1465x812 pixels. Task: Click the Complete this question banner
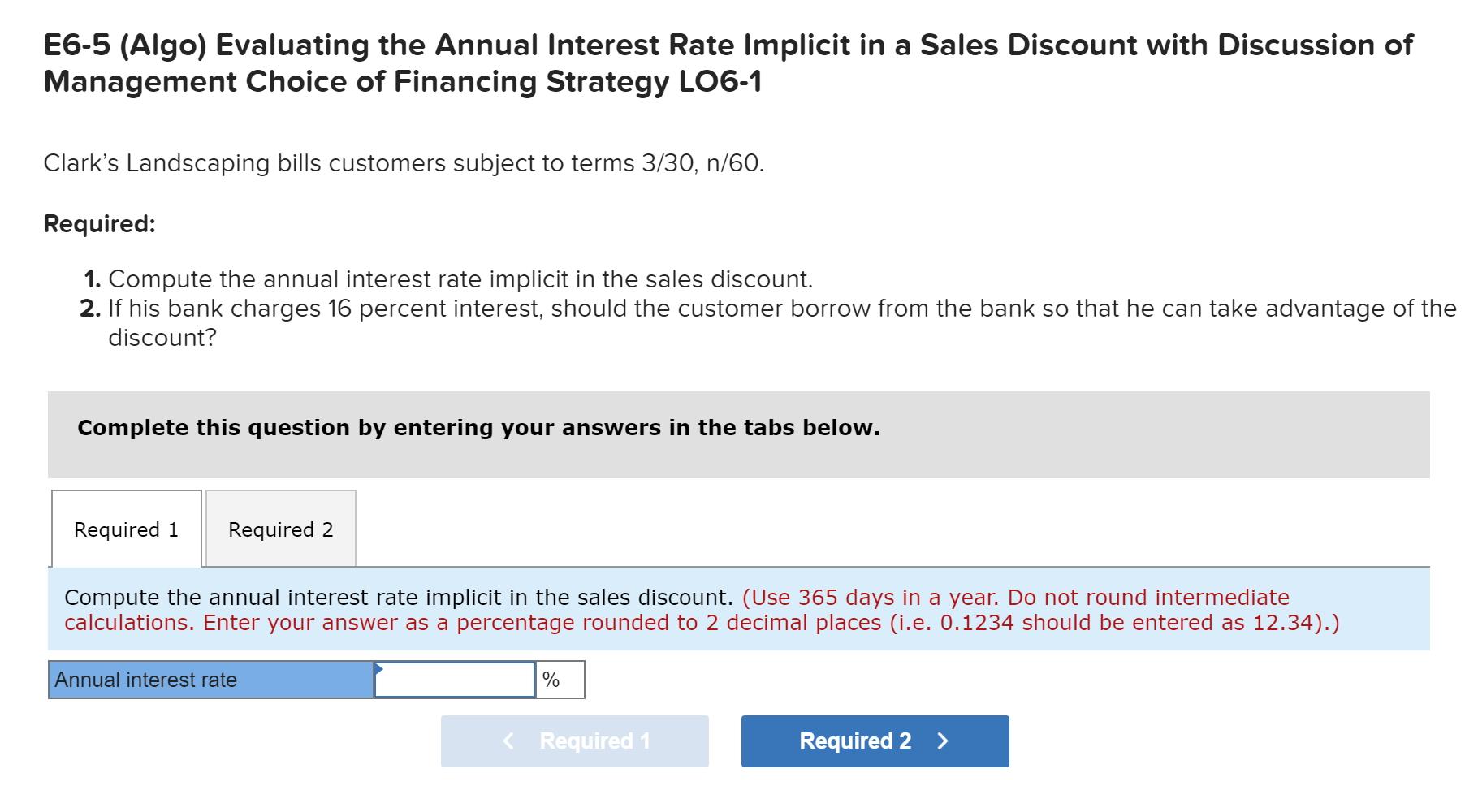pos(478,427)
